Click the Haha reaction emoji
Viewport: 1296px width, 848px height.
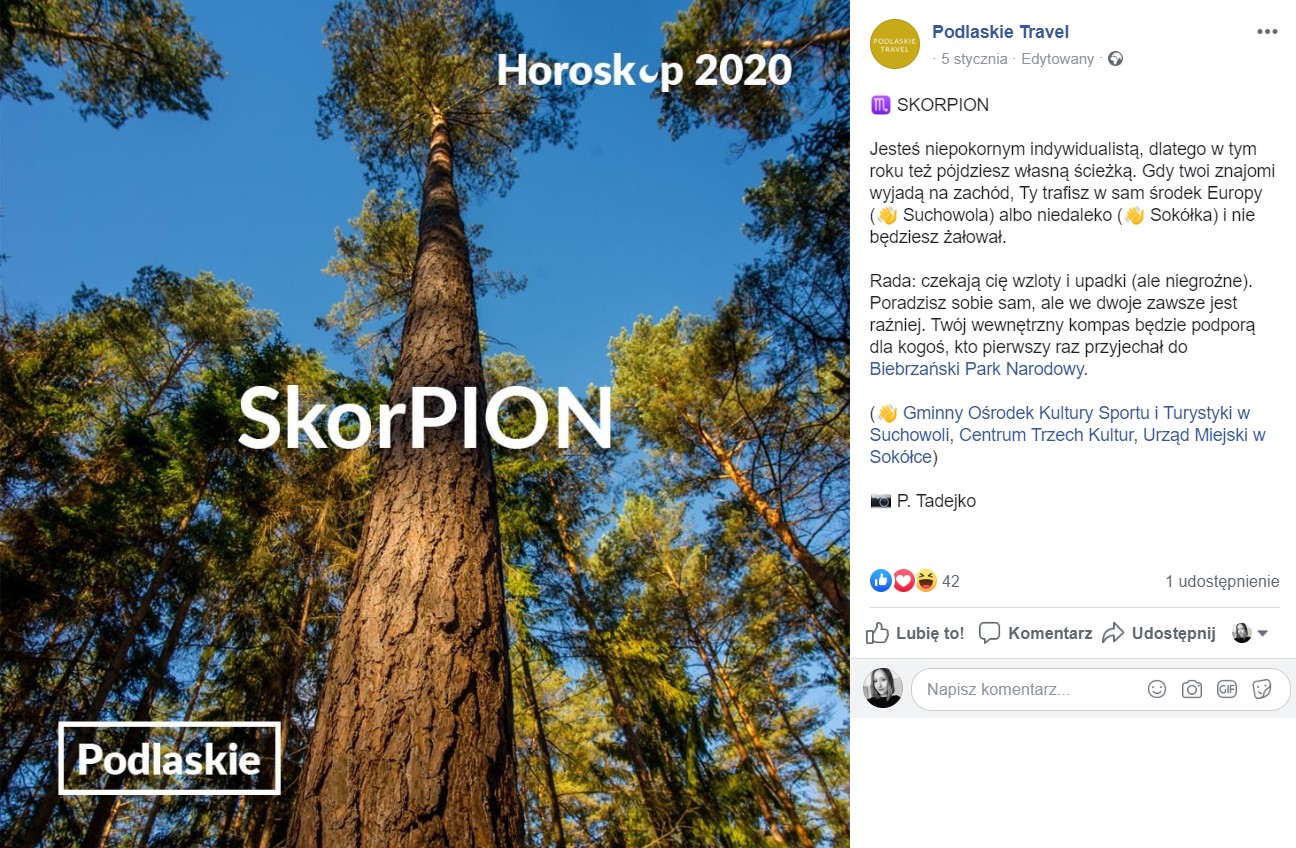coord(926,580)
